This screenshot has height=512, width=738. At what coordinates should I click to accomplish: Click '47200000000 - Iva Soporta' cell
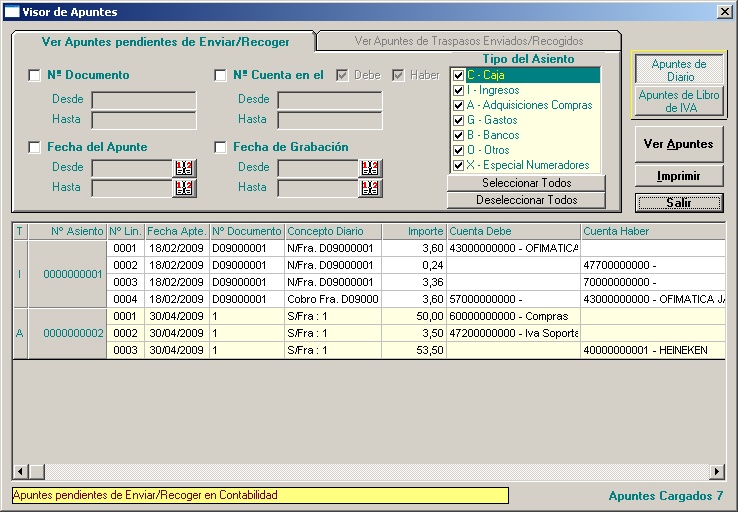(x=513, y=333)
